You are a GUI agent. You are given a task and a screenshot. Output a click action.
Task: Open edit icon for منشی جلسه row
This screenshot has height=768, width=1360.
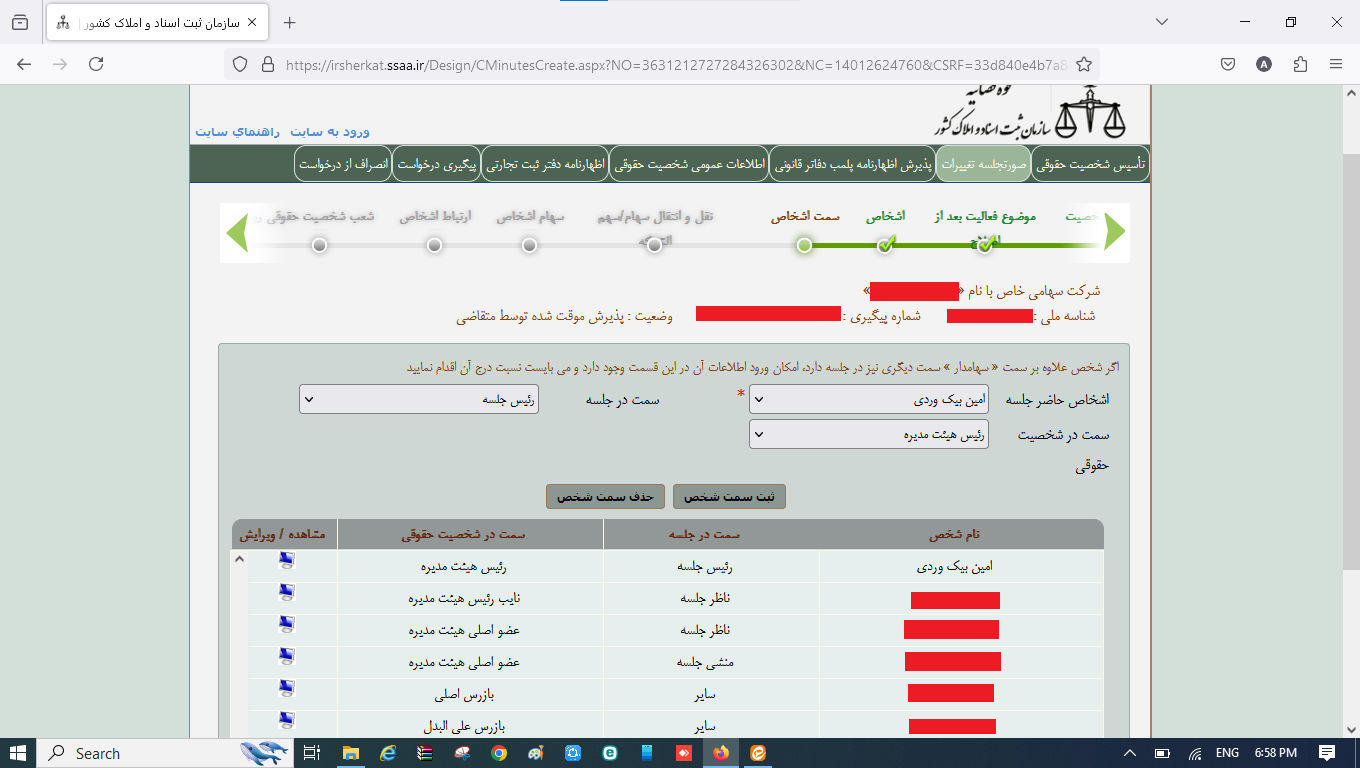[286, 656]
